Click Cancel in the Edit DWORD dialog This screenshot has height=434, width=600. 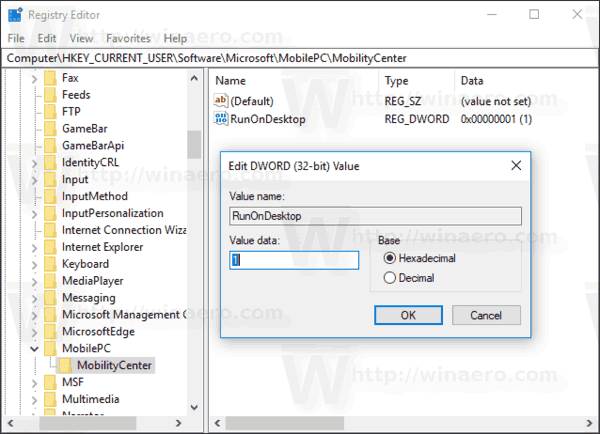click(486, 315)
